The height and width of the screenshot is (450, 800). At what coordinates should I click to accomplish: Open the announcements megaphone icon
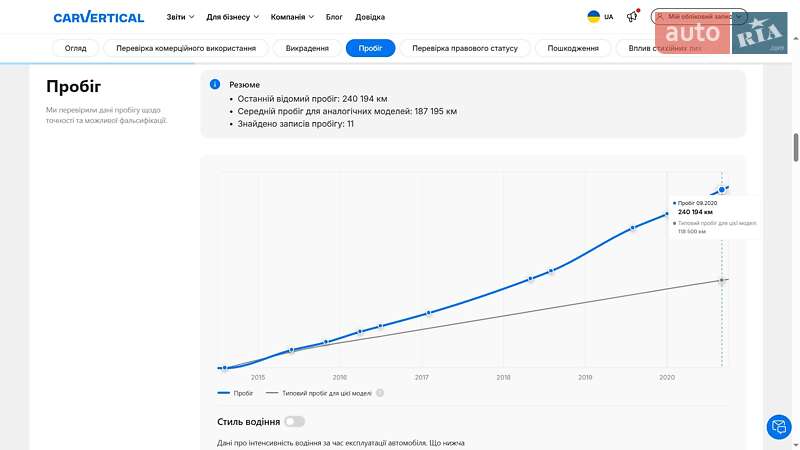[x=632, y=17]
